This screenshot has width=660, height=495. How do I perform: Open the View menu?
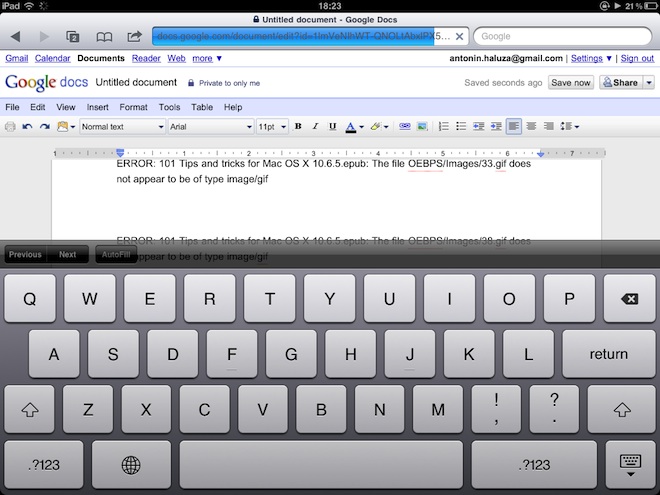click(66, 107)
